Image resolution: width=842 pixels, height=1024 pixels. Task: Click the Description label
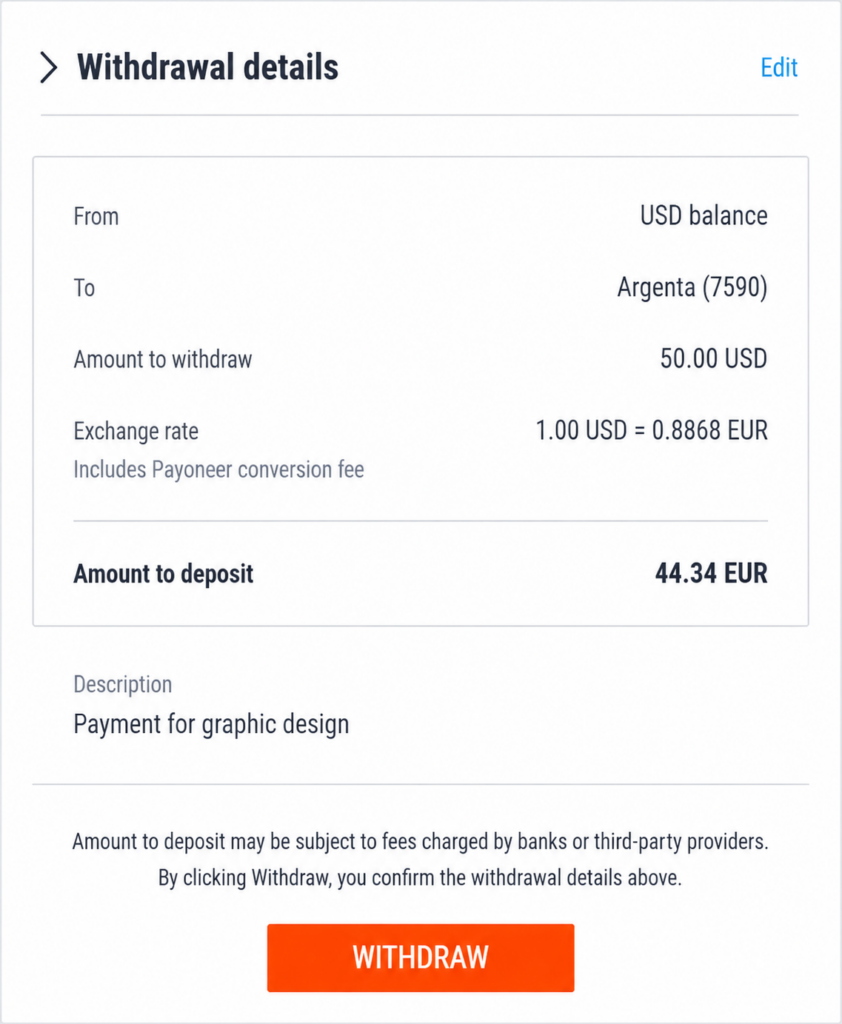point(123,684)
